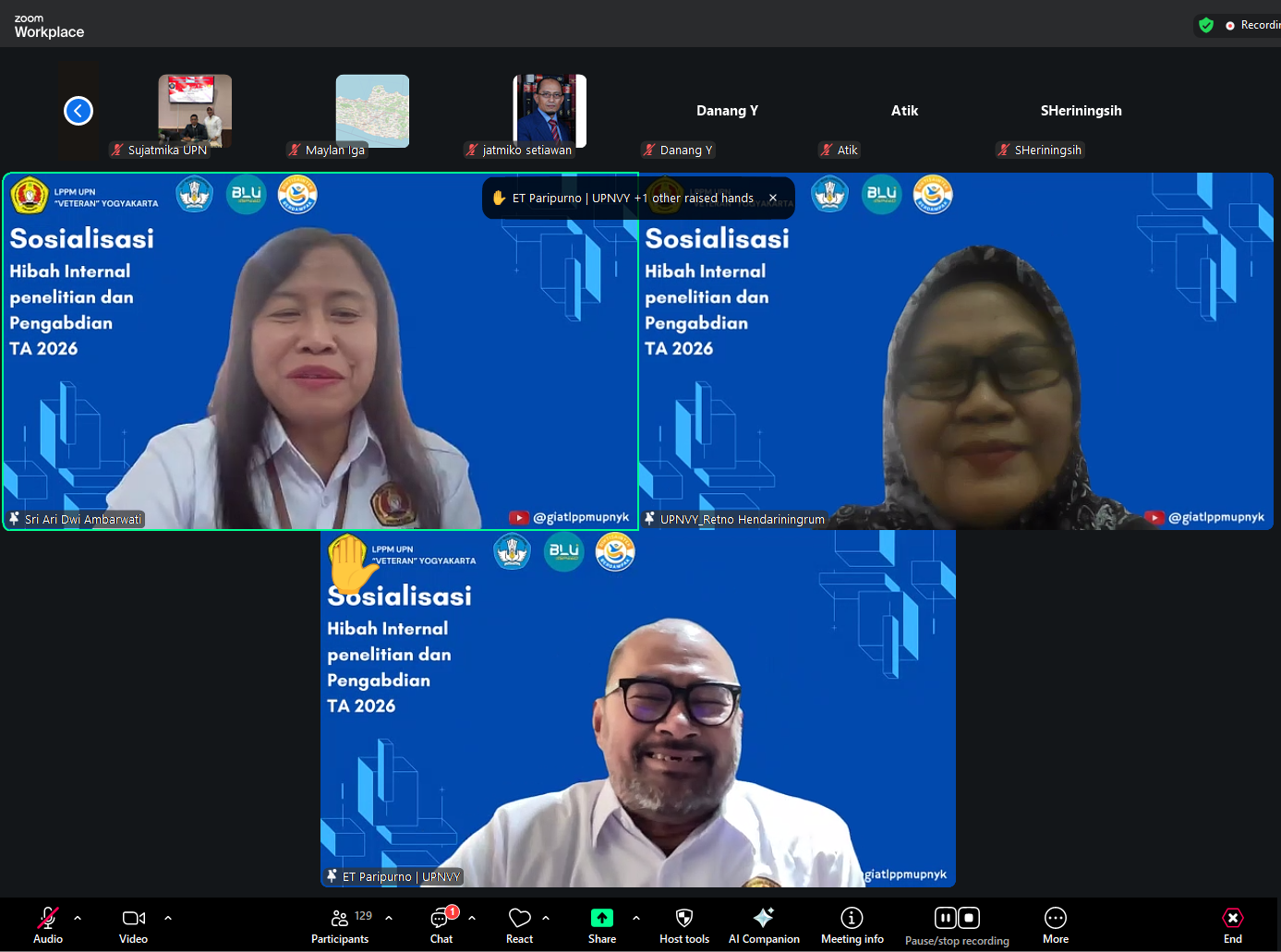Viewport: 1281px width, 952px height.
Task: Click End meeting button
Action: pos(1232,925)
